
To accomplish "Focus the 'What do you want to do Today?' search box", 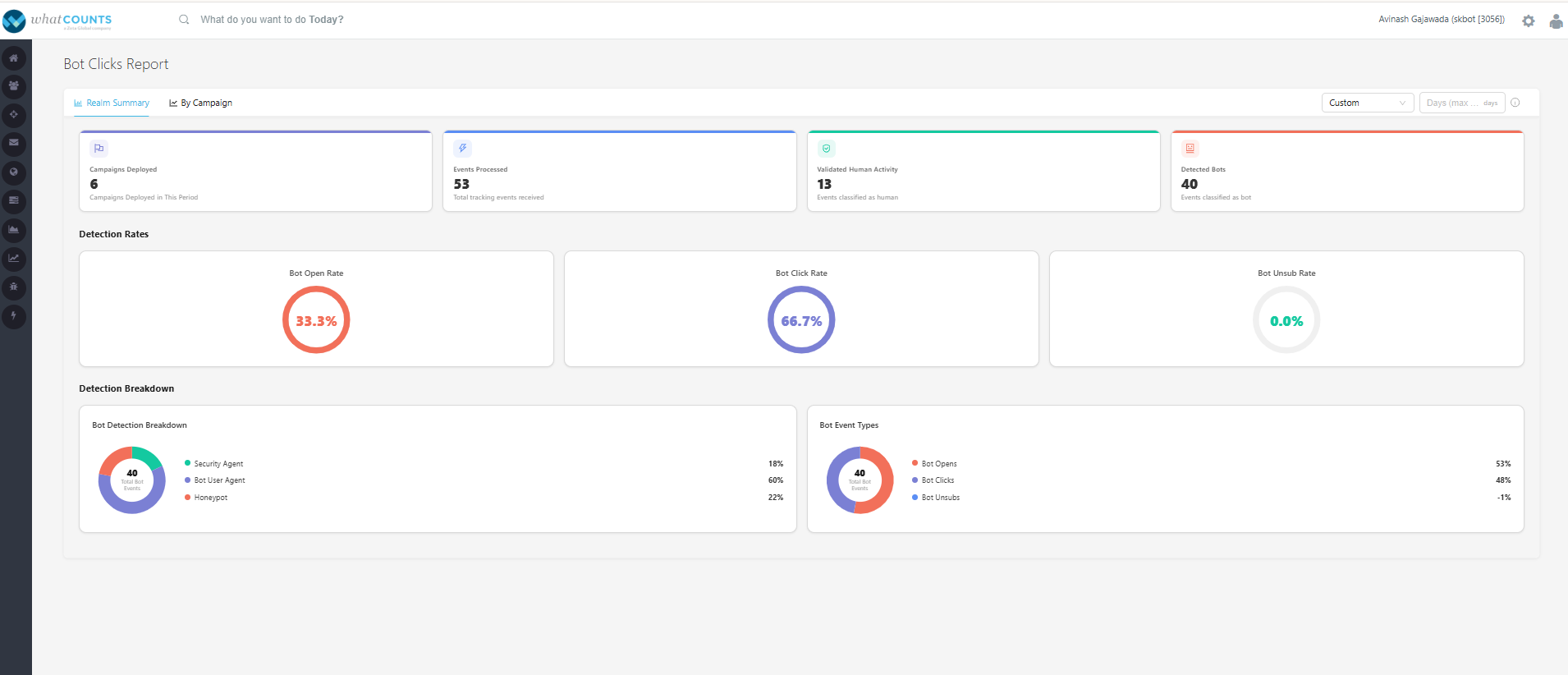I will click(x=272, y=20).
